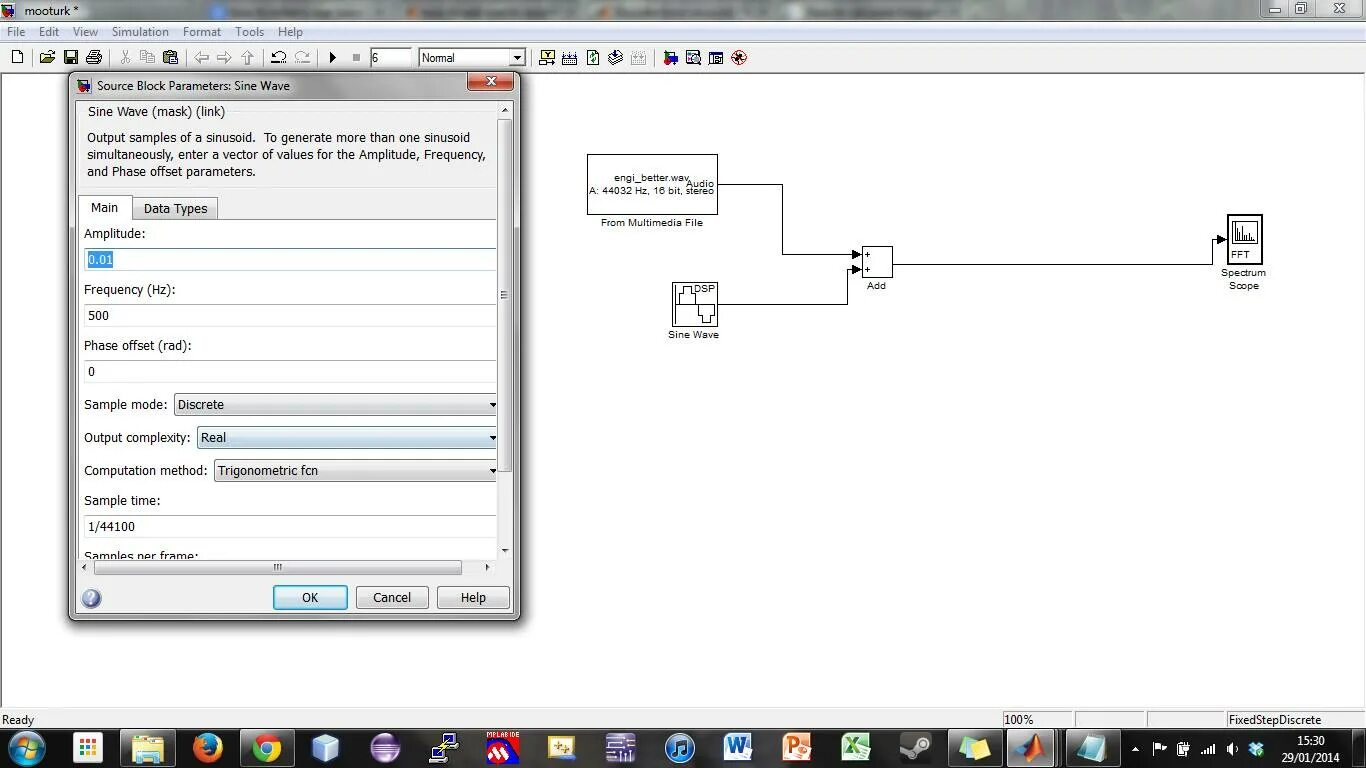Switch to the Data Types tab

(x=176, y=209)
